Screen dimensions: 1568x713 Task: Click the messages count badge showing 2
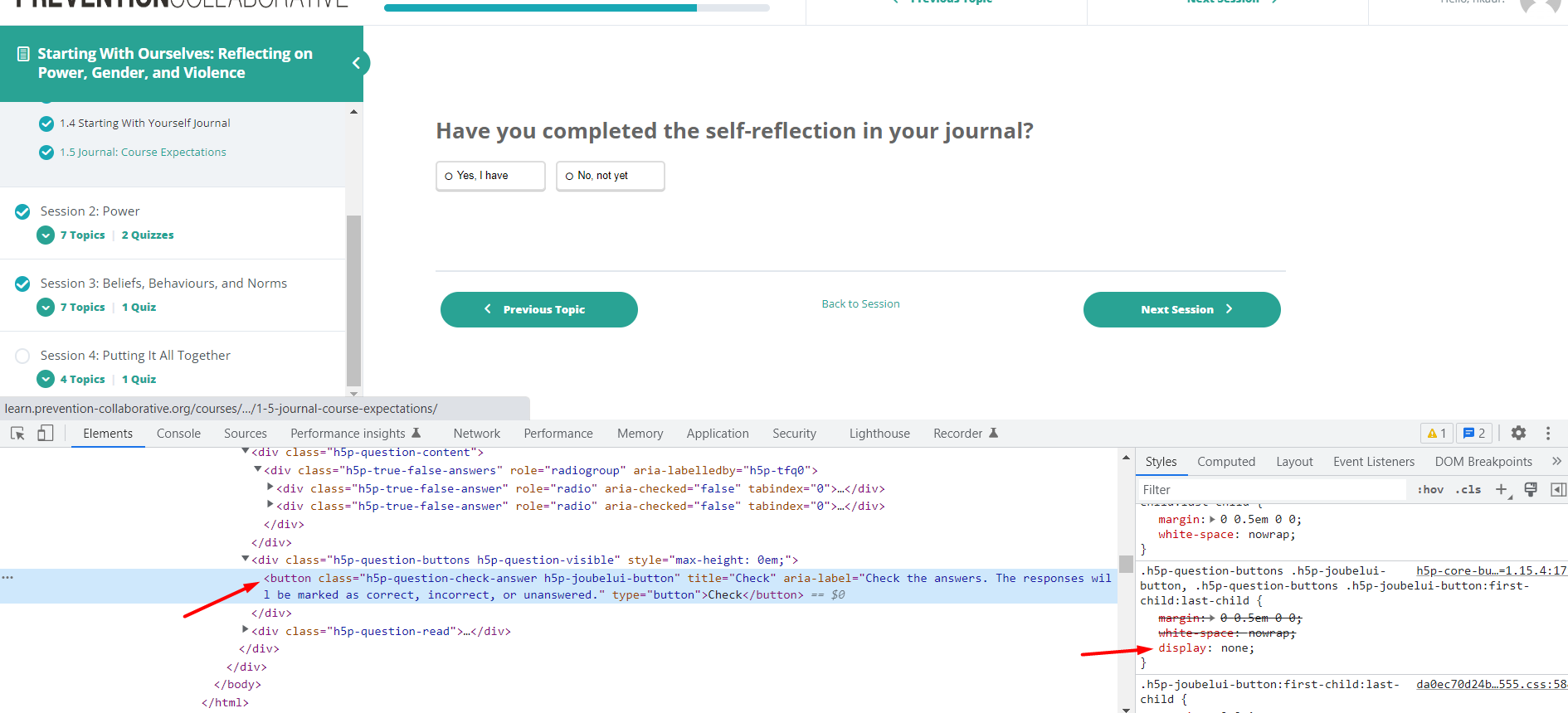pyautogui.click(x=1474, y=433)
